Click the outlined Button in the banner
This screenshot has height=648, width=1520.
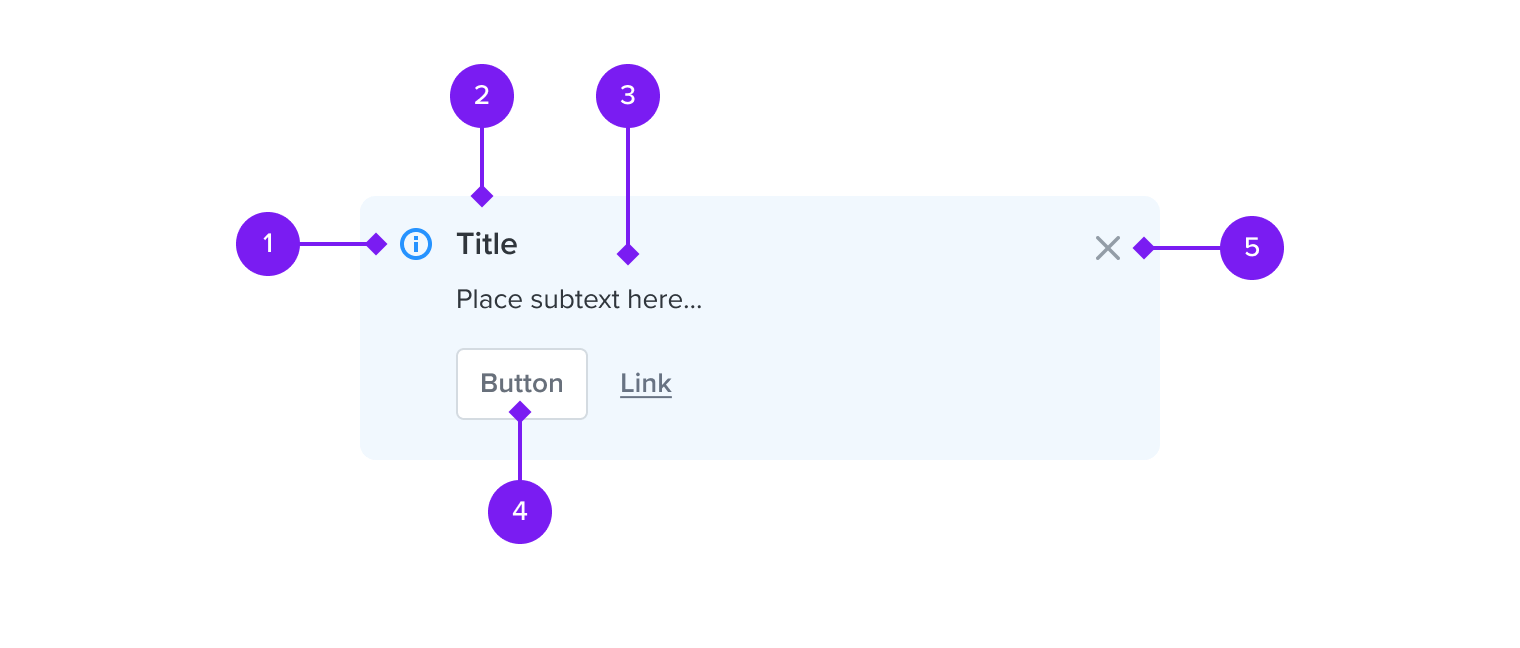pyautogui.click(x=522, y=384)
